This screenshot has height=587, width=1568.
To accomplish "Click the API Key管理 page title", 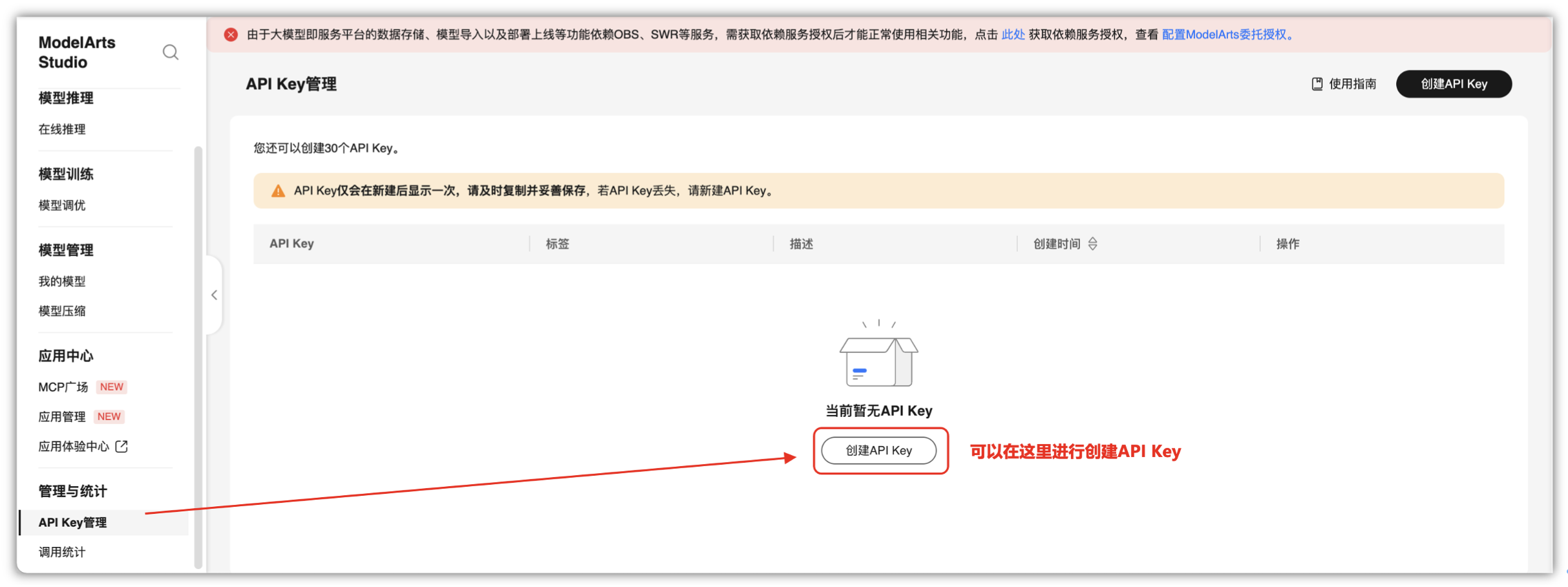I will (x=291, y=84).
